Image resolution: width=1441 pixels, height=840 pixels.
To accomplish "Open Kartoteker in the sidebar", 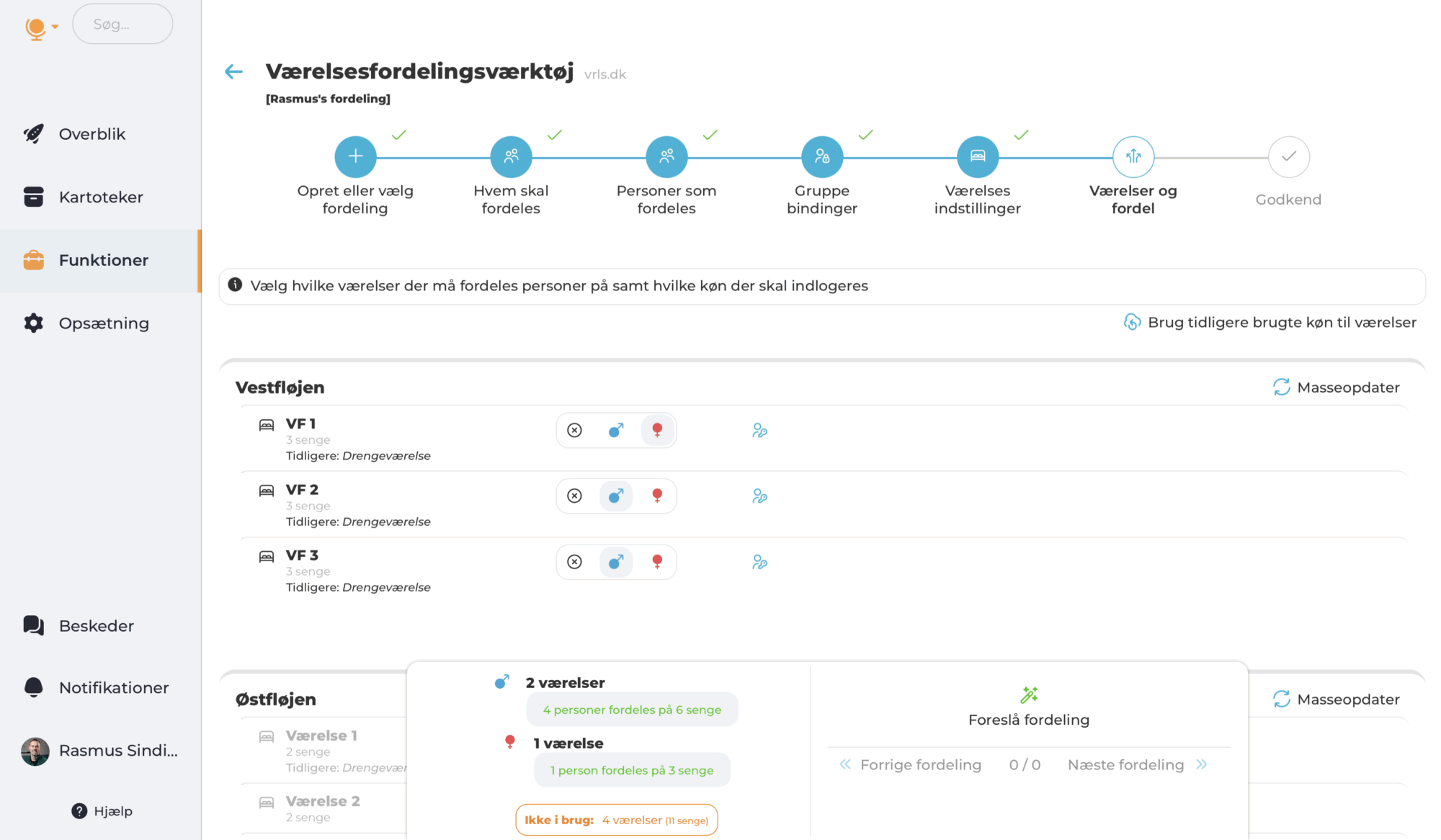I will (x=101, y=197).
